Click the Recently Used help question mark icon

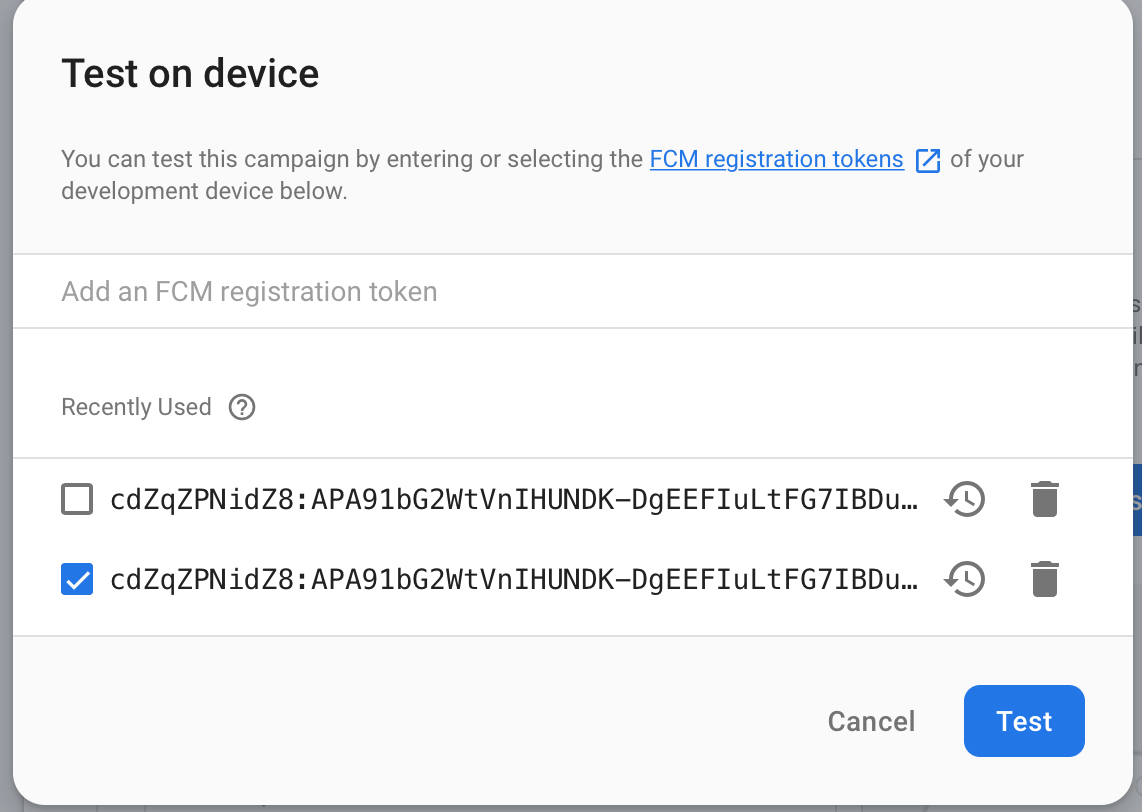click(x=242, y=408)
